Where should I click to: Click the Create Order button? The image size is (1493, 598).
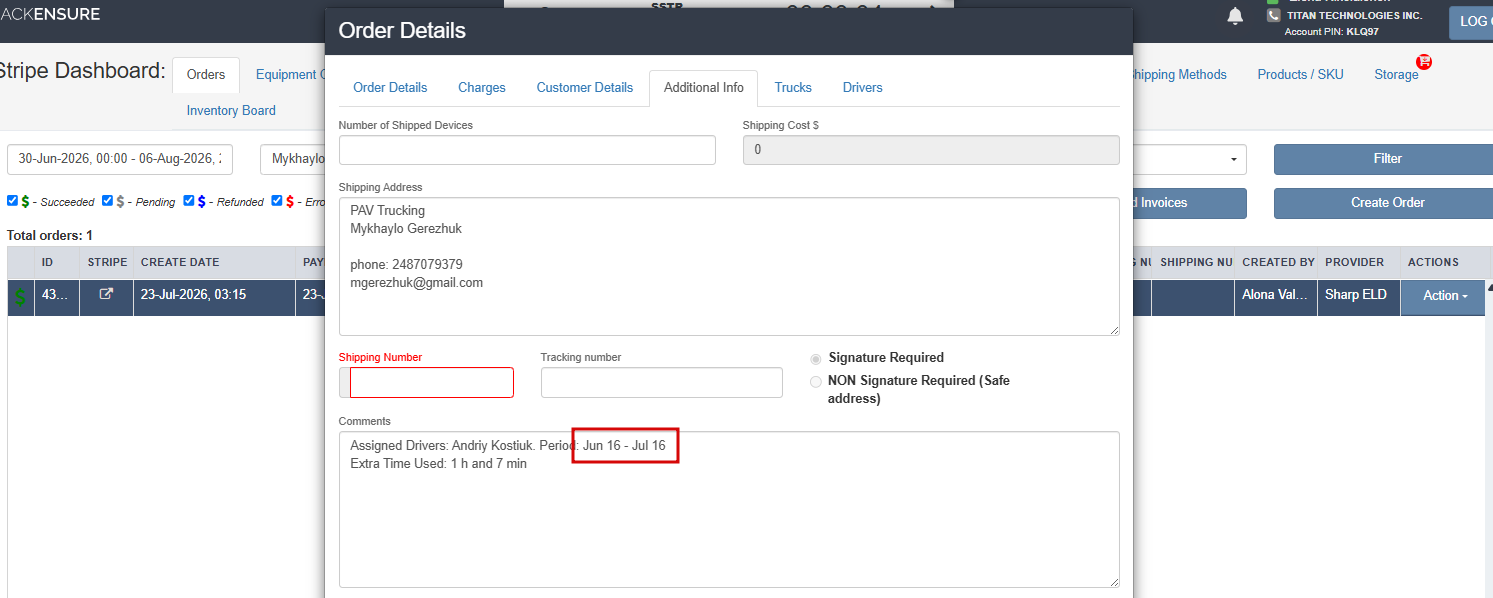[x=1383, y=203]
